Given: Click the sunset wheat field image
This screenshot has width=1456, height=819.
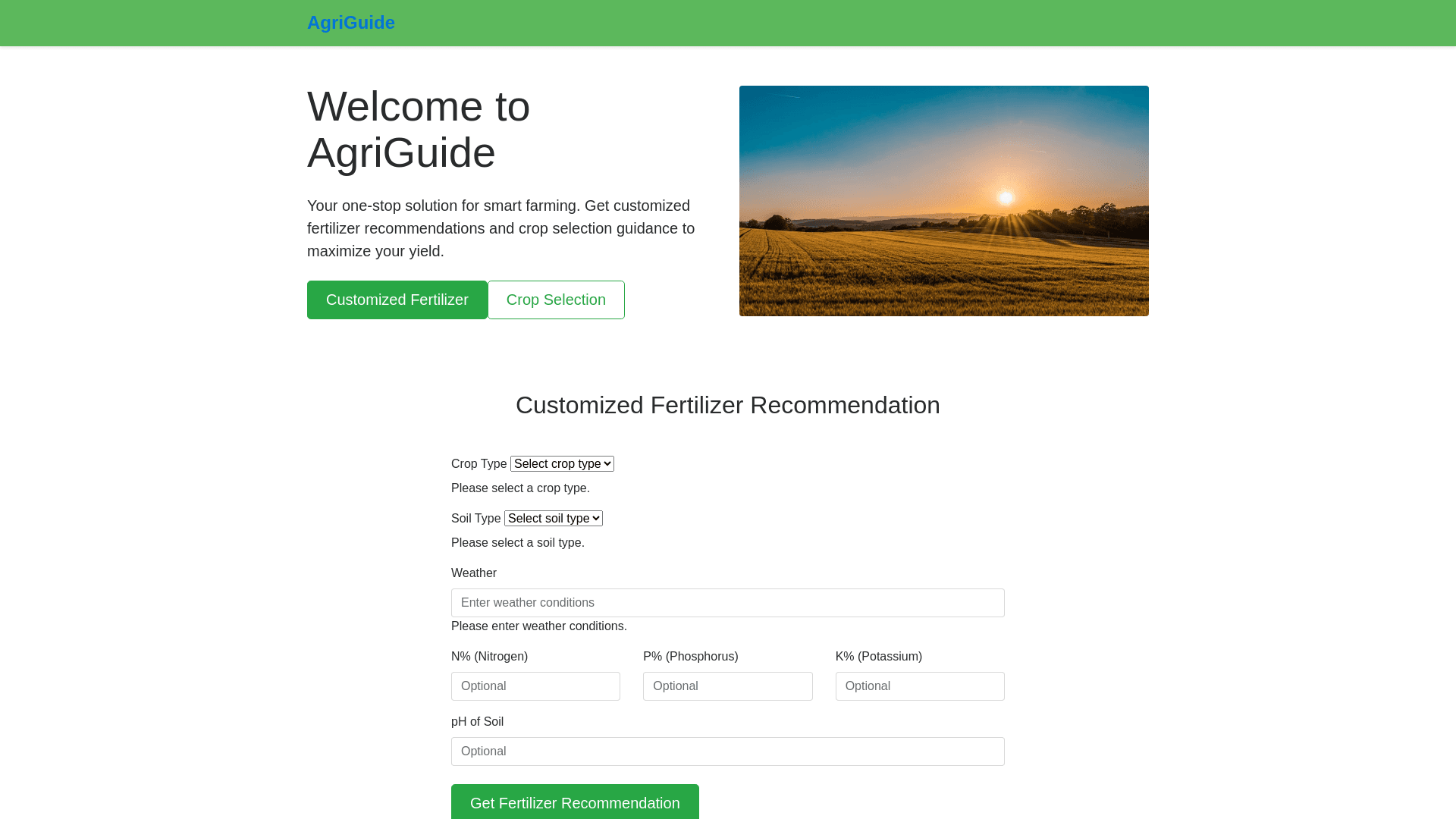Looking at the screenshot, I should tap(943, 201).
